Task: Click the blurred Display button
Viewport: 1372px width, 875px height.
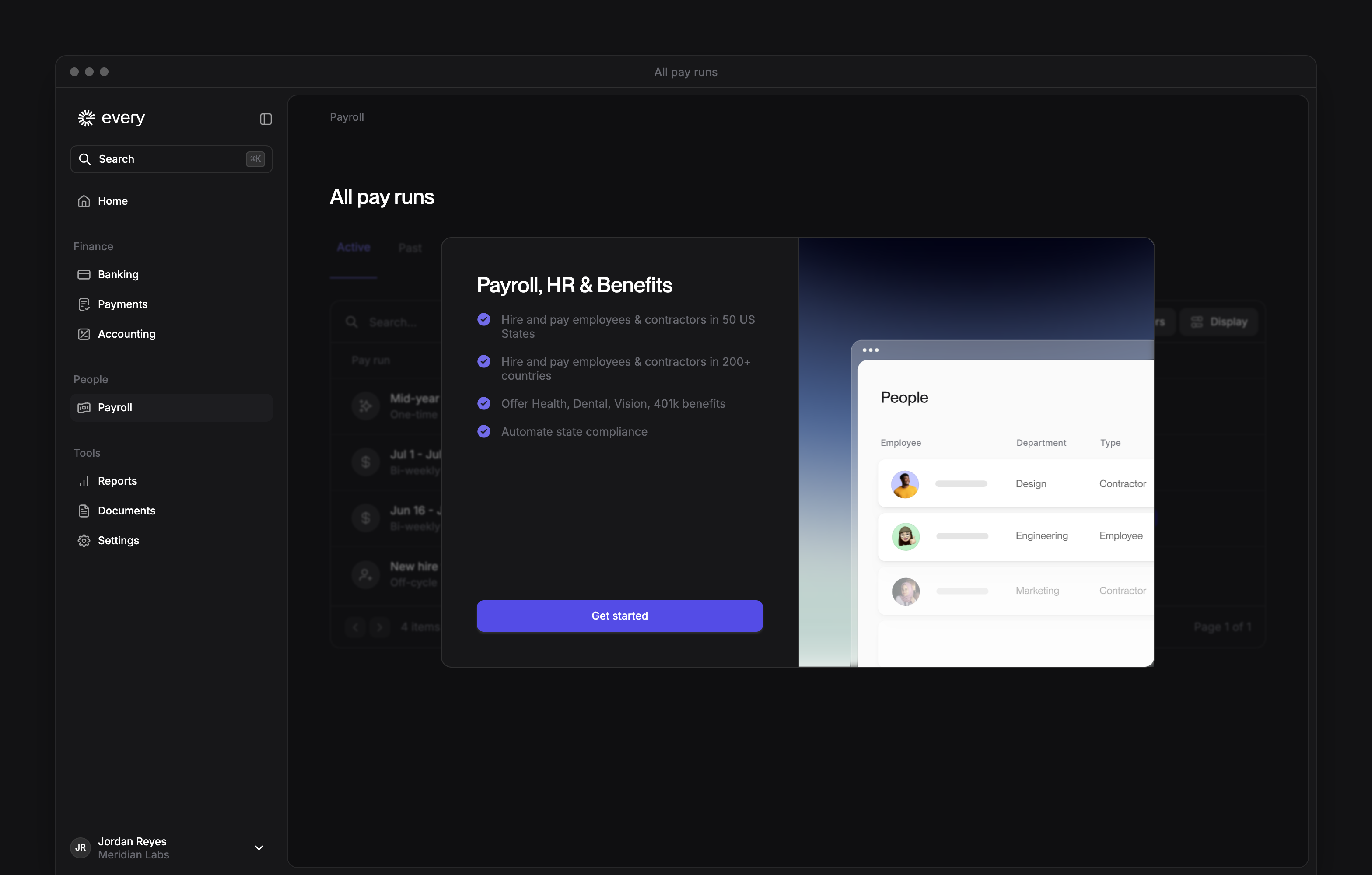Action: click(1219, 322)
